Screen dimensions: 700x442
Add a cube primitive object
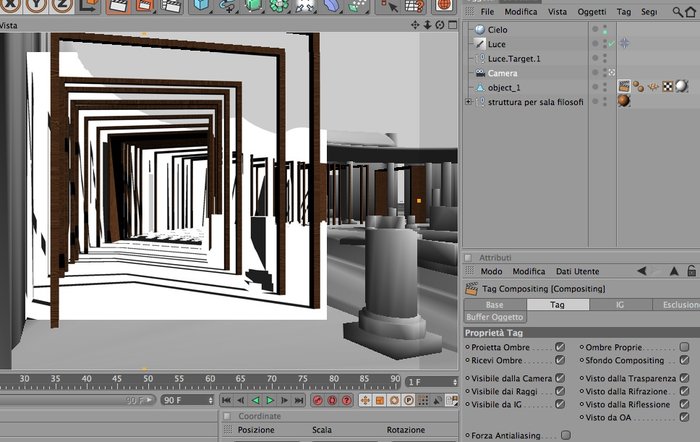[201, 5]
